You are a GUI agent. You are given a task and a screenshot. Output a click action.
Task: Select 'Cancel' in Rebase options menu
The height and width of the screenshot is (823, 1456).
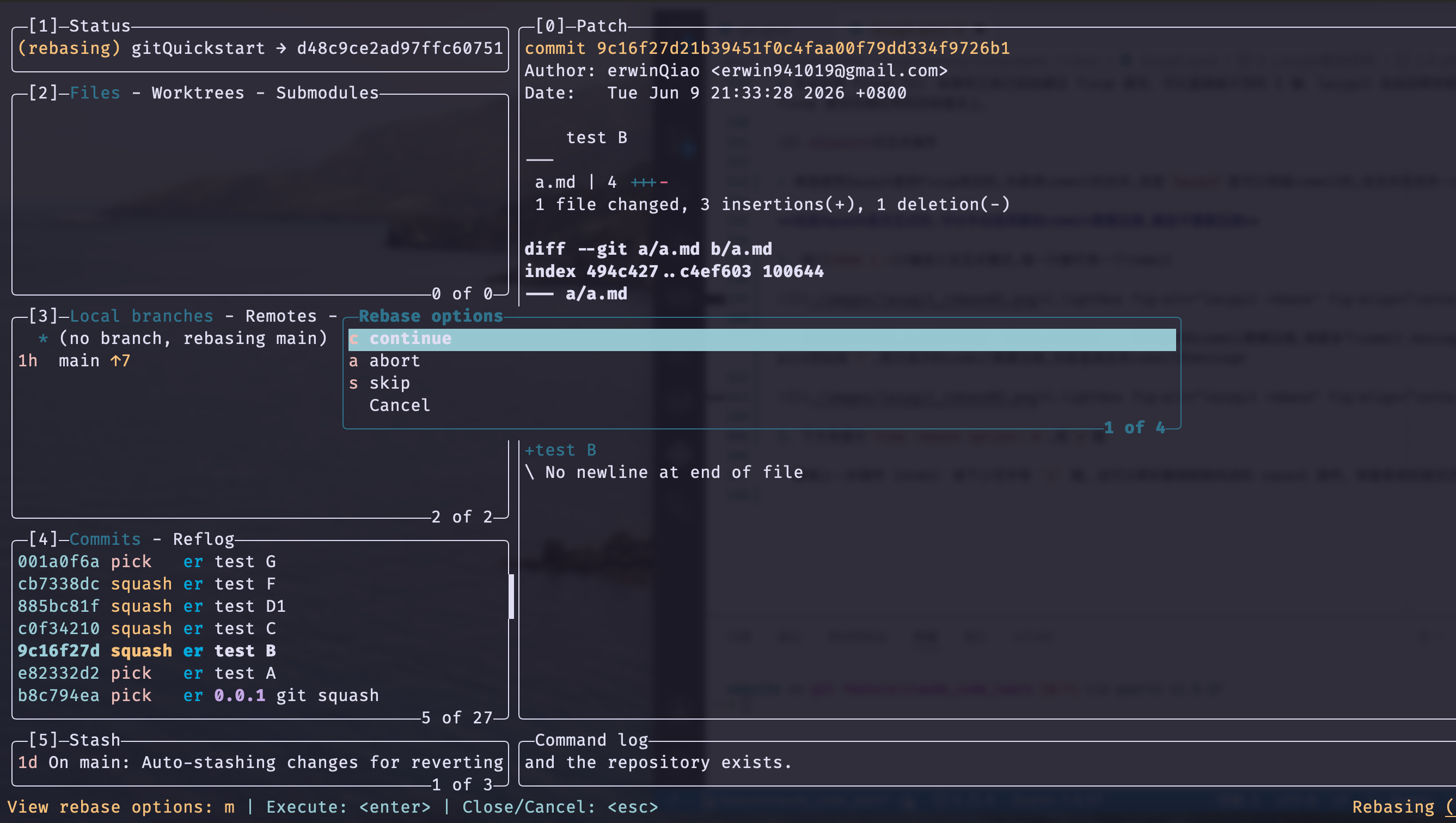point(762,406)
